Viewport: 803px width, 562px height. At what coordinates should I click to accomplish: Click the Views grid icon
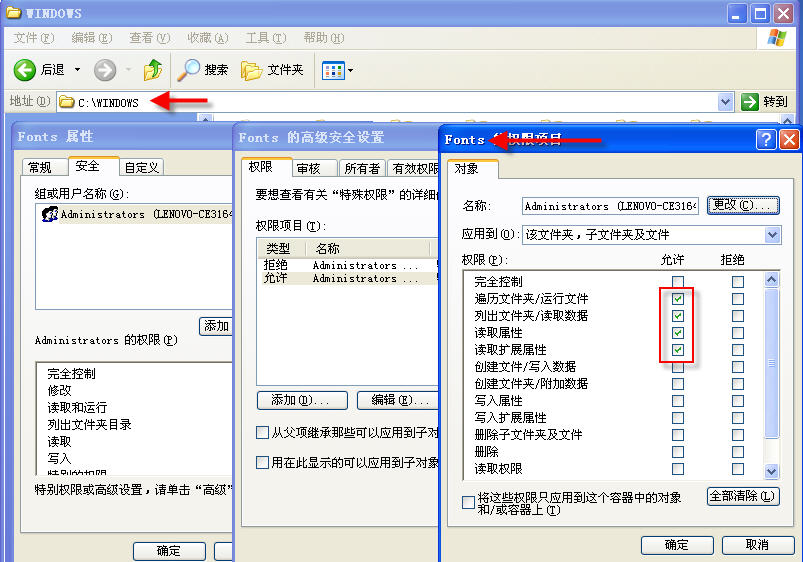pyautogui.click(x=333, y=71)
